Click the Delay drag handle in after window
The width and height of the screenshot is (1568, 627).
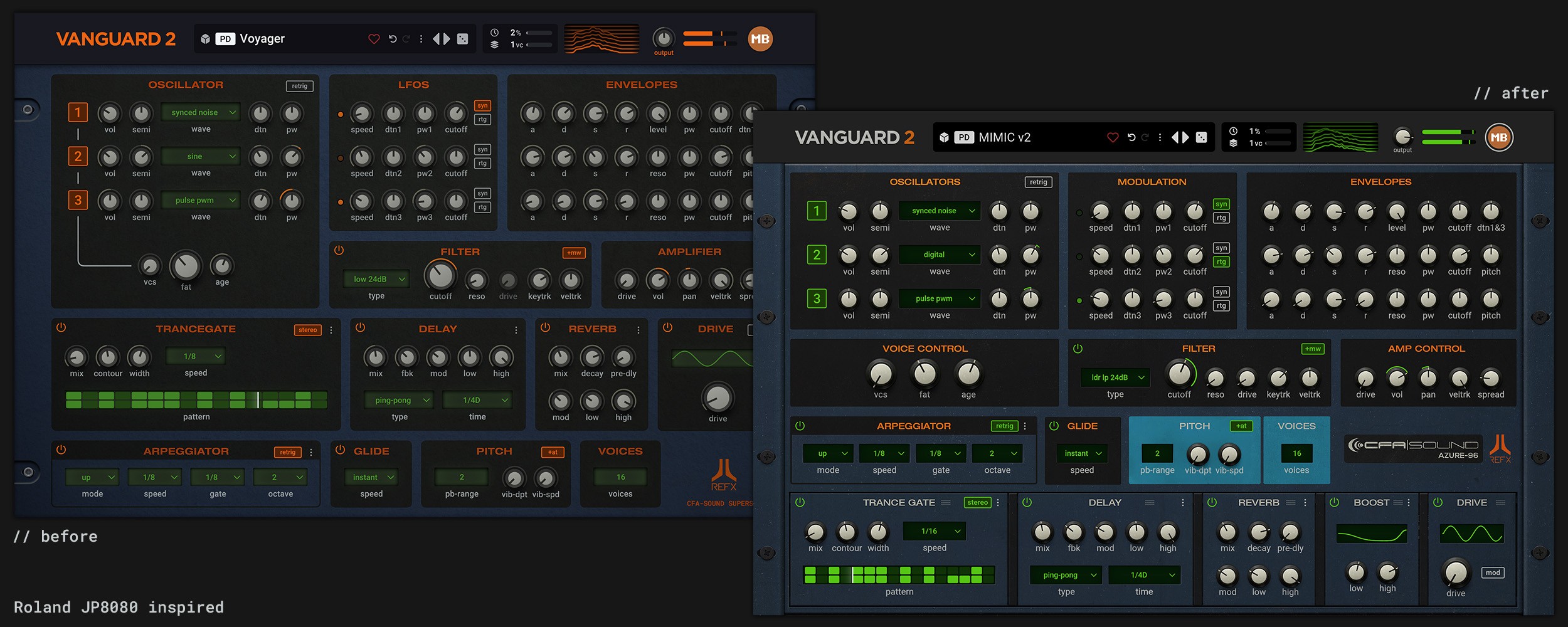coord(1150,502)
